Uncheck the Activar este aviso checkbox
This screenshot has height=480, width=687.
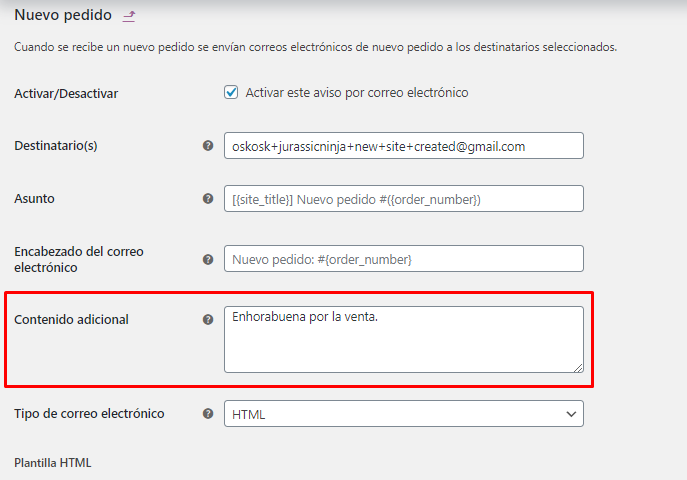231,93
